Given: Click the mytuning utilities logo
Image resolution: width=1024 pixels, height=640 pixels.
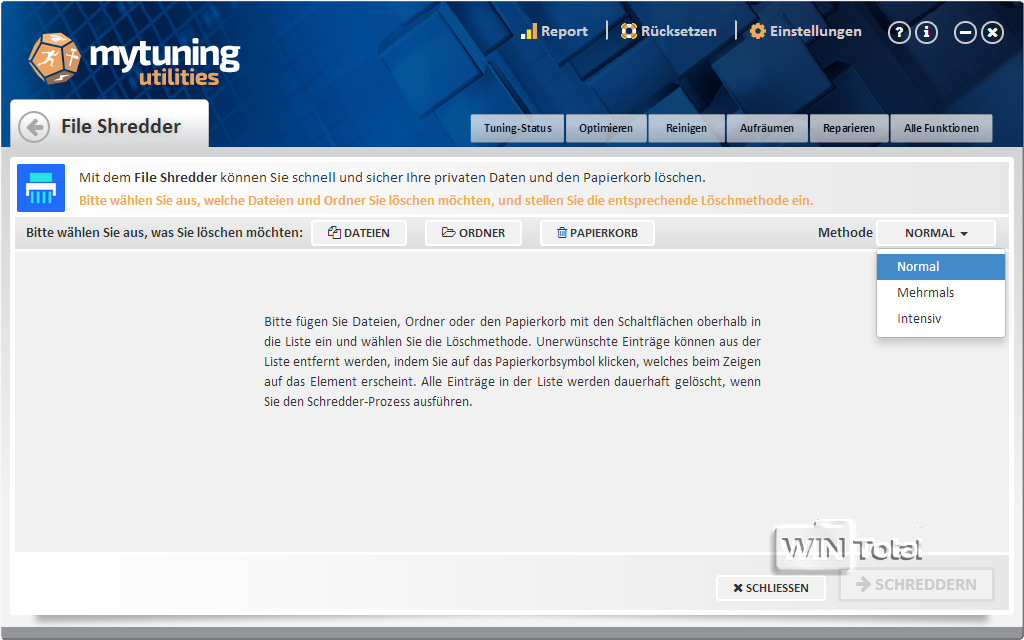Looking at the screenshot, I should [135, 59].
